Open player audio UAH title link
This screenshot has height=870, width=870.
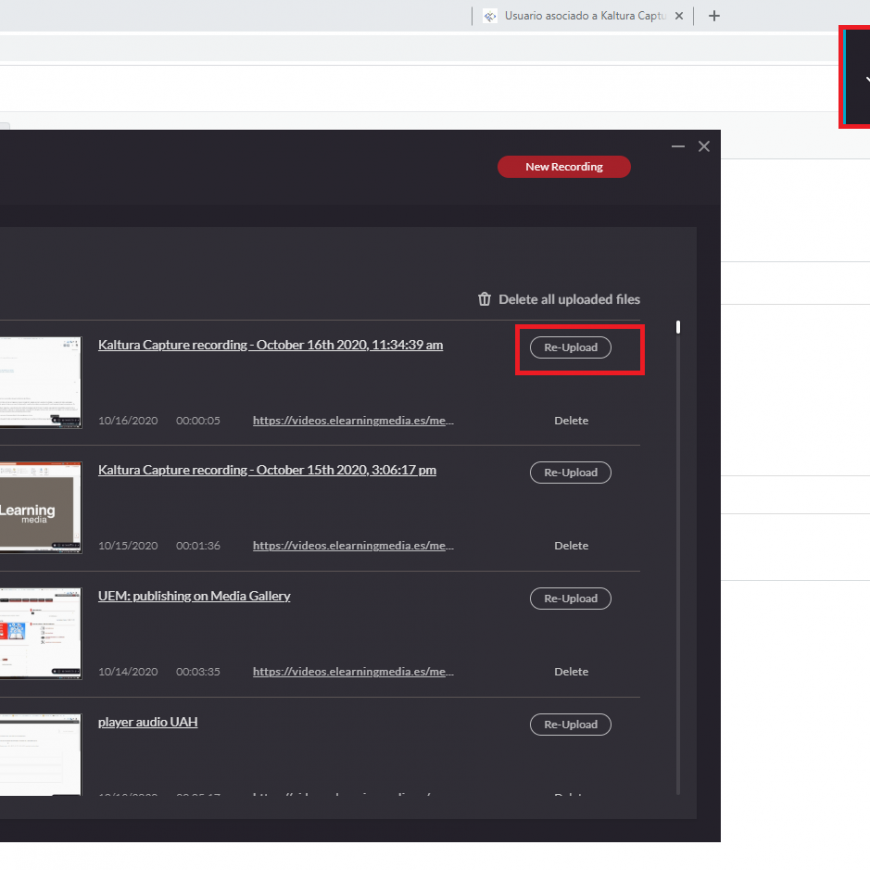pyautogui.click(x=148, y=722)
